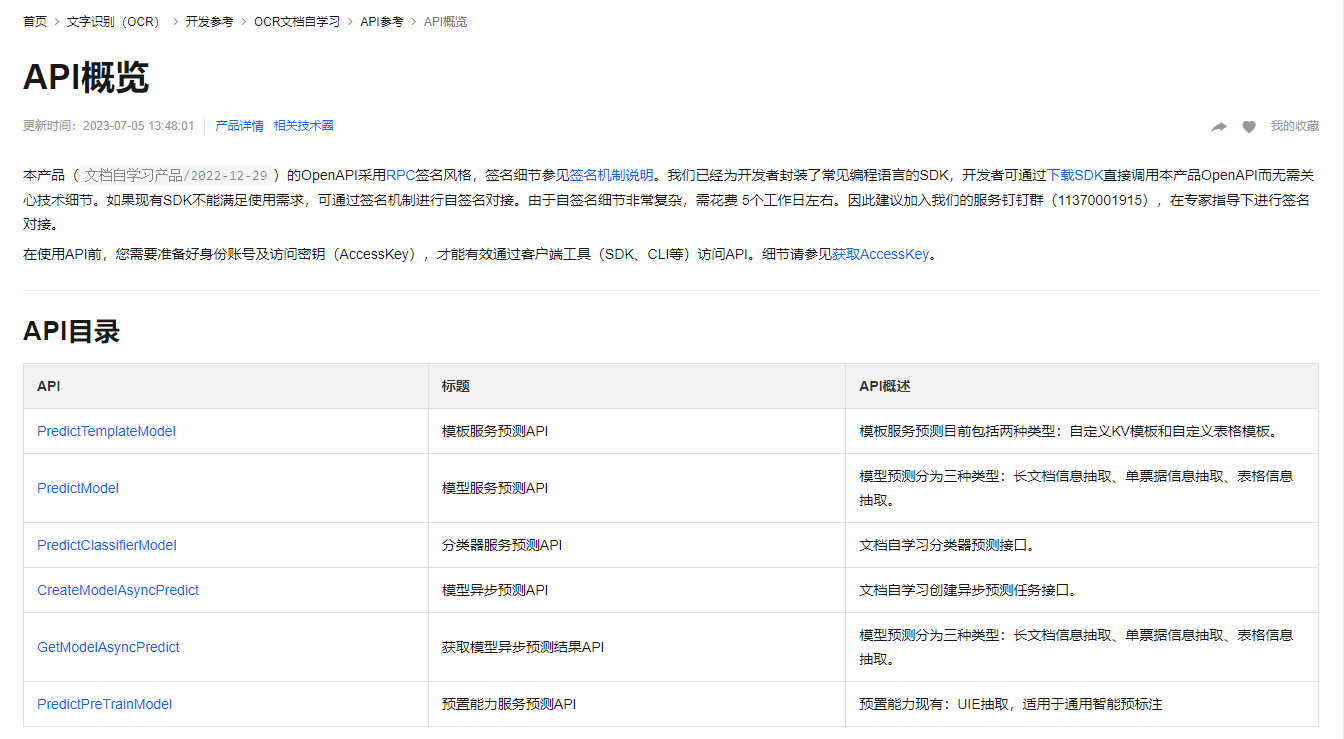Open 文字识别（OCR） breadcrumb link

coord(116,21)
